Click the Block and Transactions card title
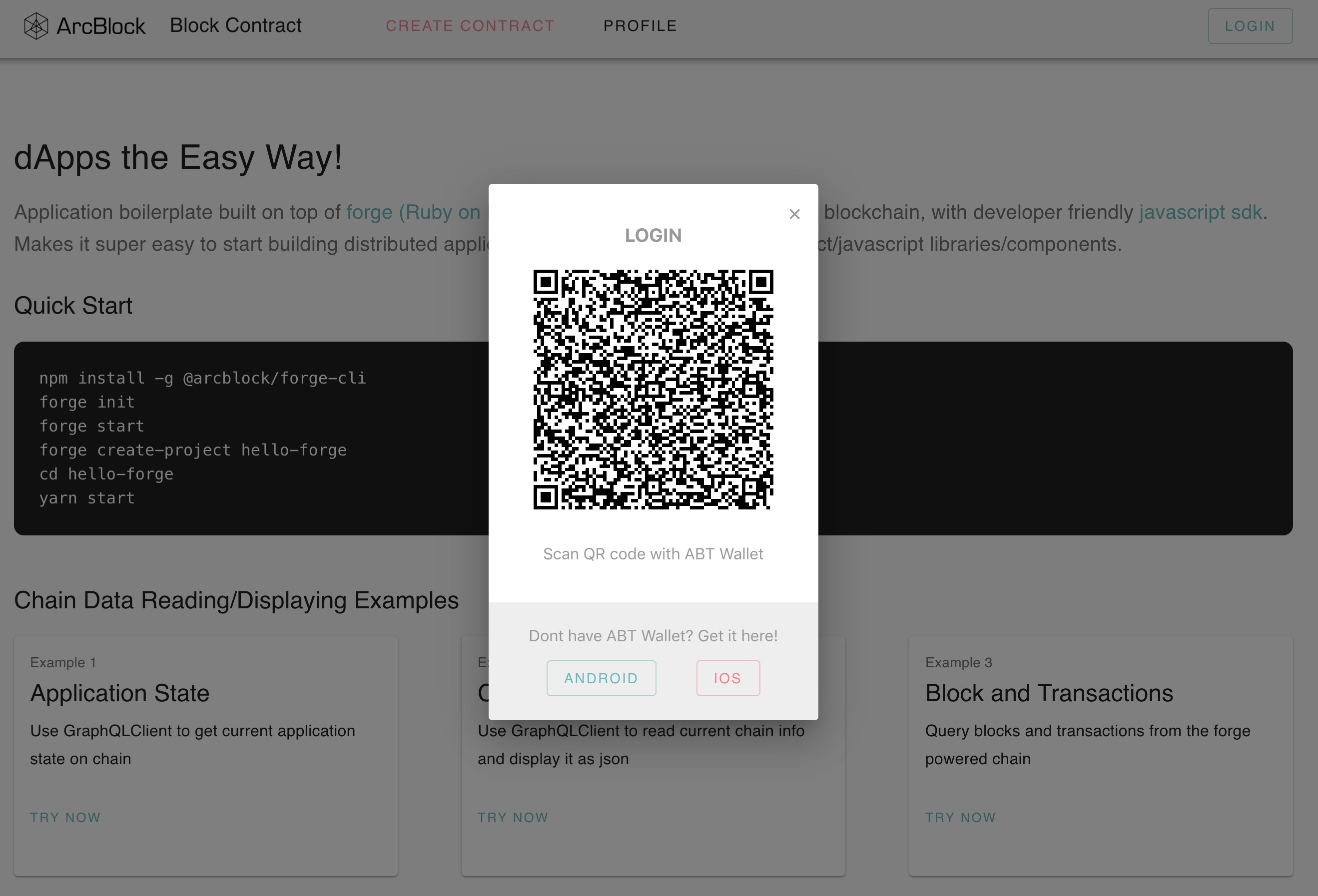The width and height of the screenshot is (1318, 896). tap(1049, 693)
